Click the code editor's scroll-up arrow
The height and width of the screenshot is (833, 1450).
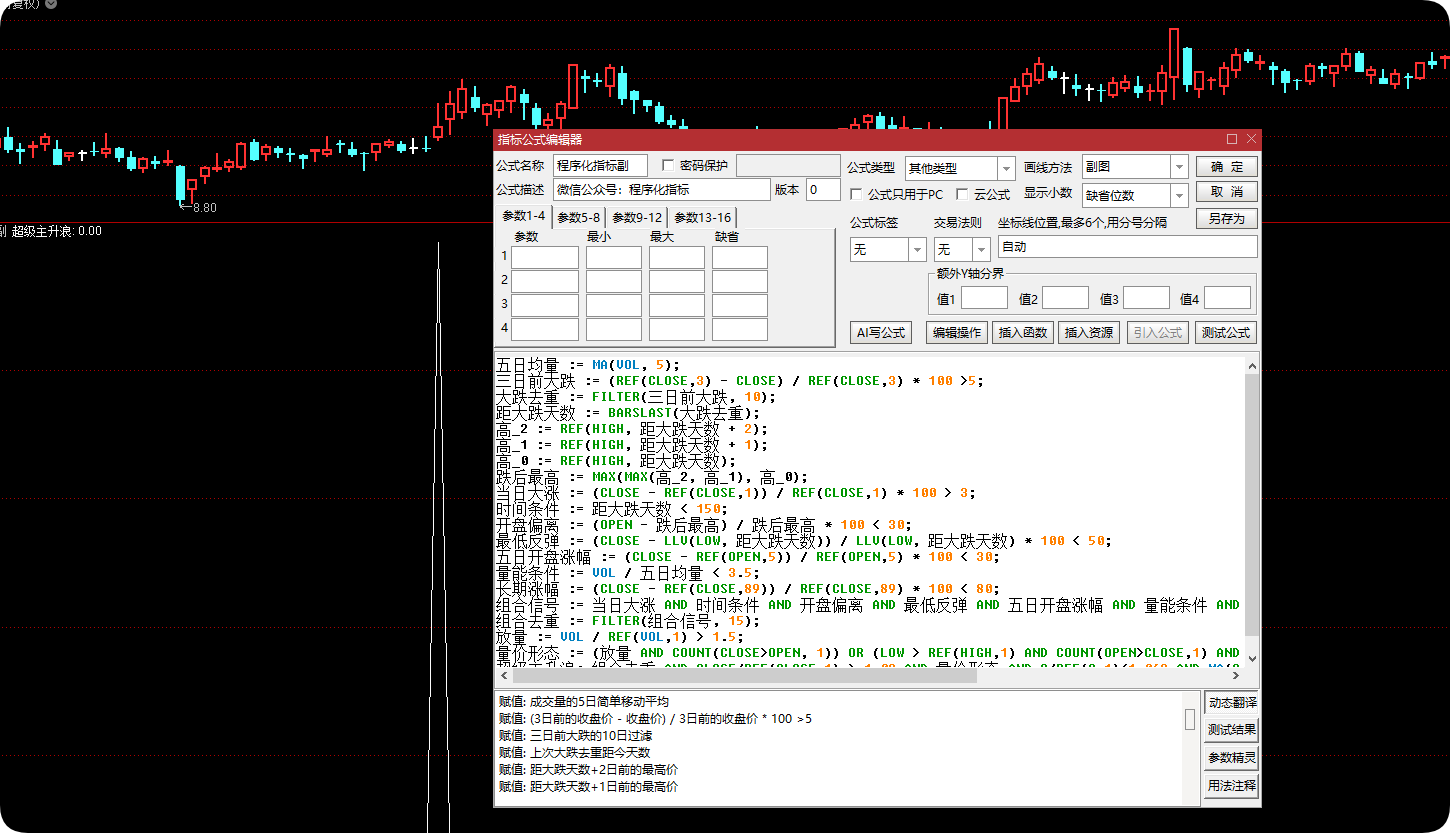coord(1251,368)
